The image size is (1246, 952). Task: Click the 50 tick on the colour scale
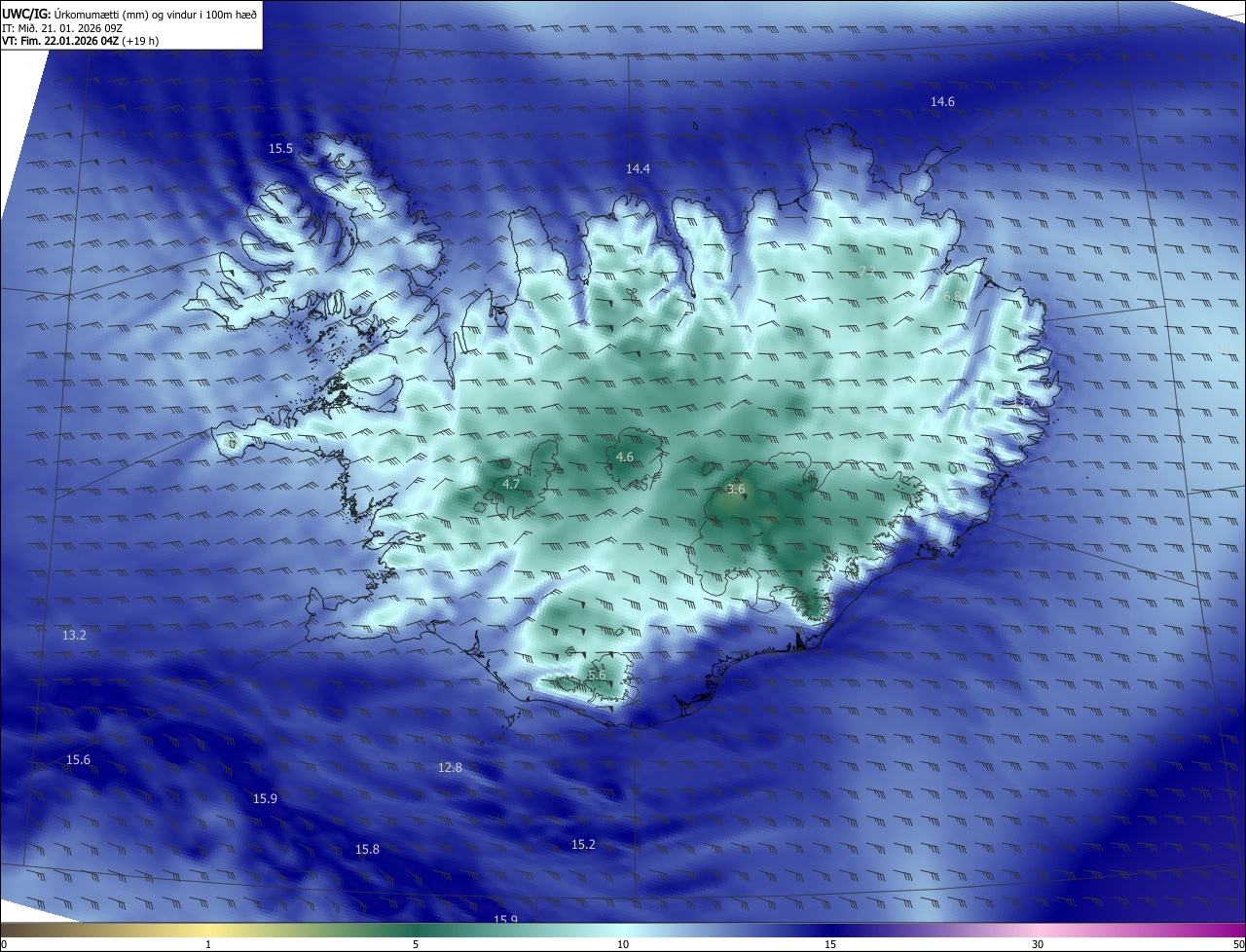pyautogui.click(x=1238, y=944)
